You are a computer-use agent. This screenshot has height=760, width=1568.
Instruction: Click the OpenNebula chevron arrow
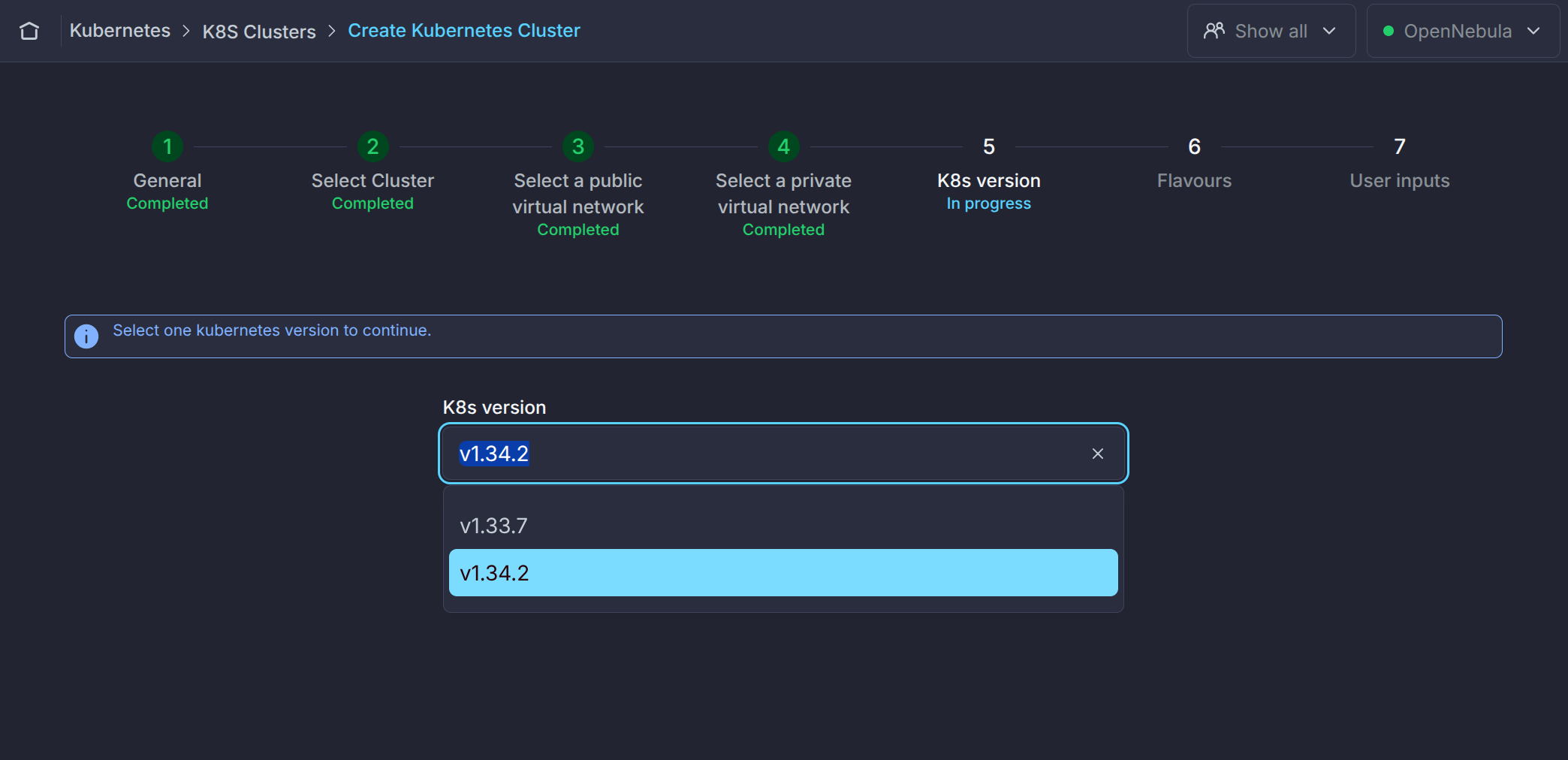click(1533, 31)
